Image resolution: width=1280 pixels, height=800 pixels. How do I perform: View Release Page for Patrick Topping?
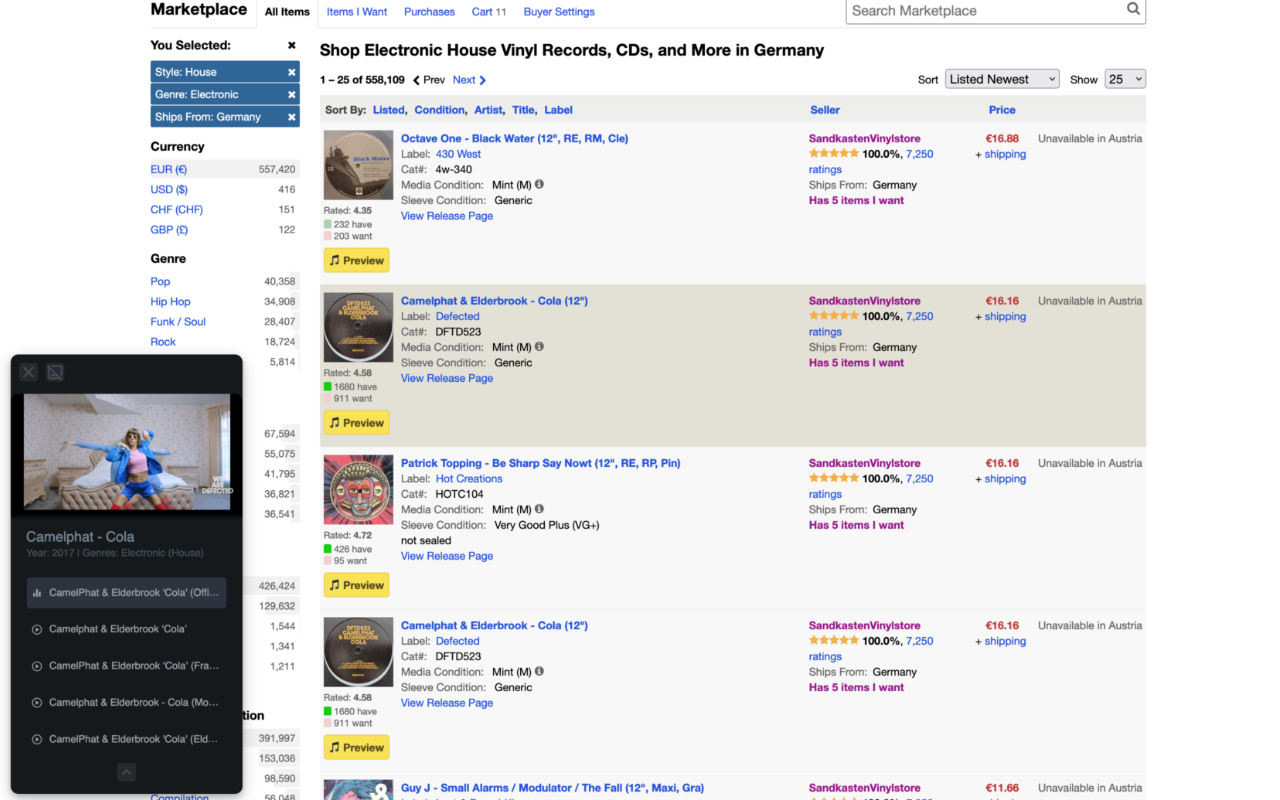[x=447, y=556]
